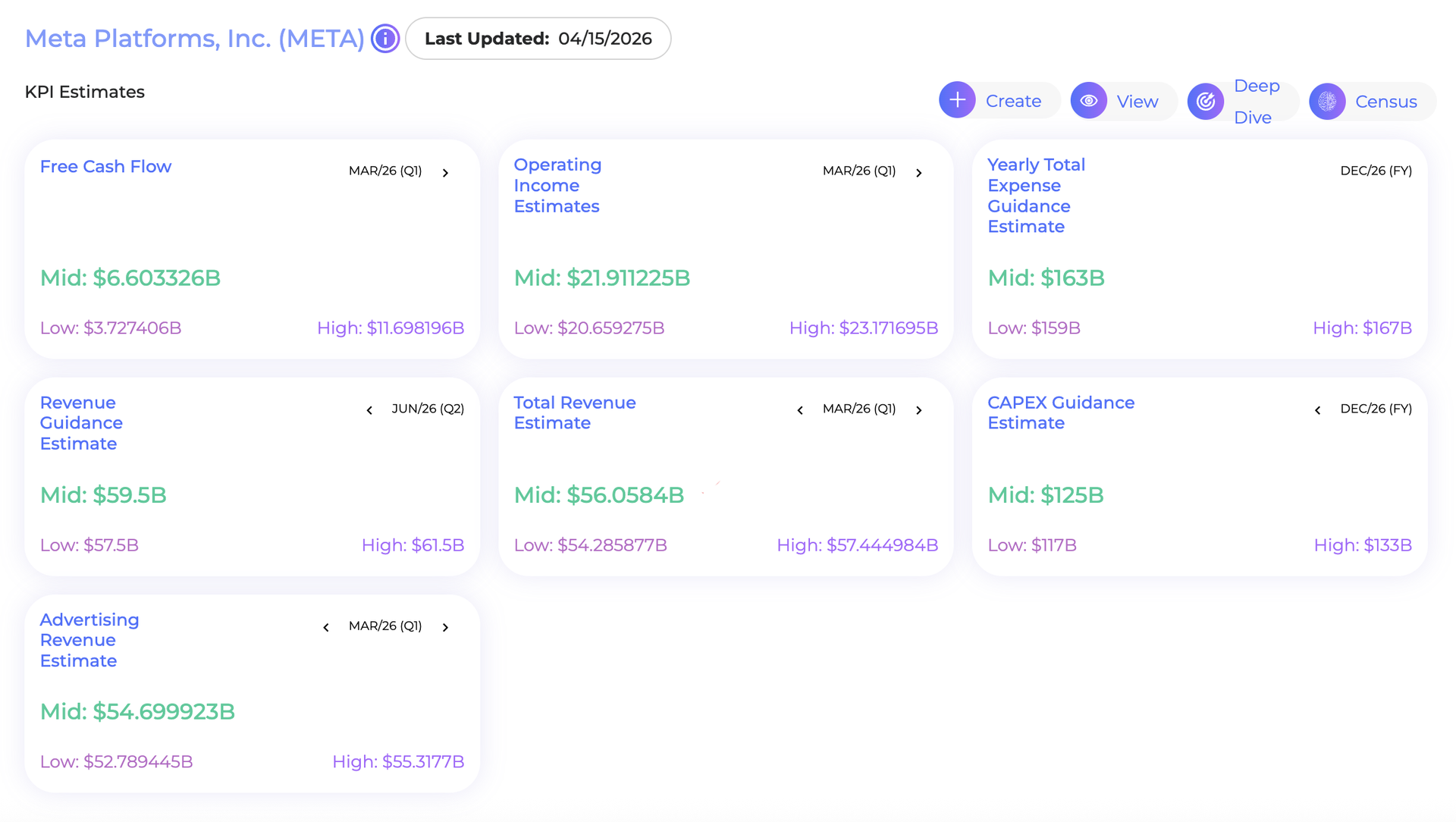Screen dimensions: 1456x822
Task: Click 'Mid: $21.911225B' value
Action: tap(602, 278)
